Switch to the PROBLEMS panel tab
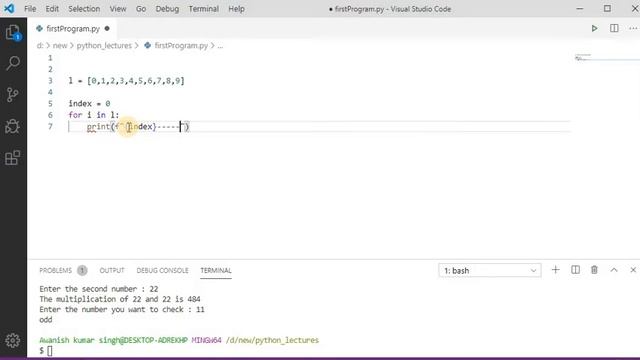Image resolution: width=640 pixels, height=360 pixels. tap(56, 270)
